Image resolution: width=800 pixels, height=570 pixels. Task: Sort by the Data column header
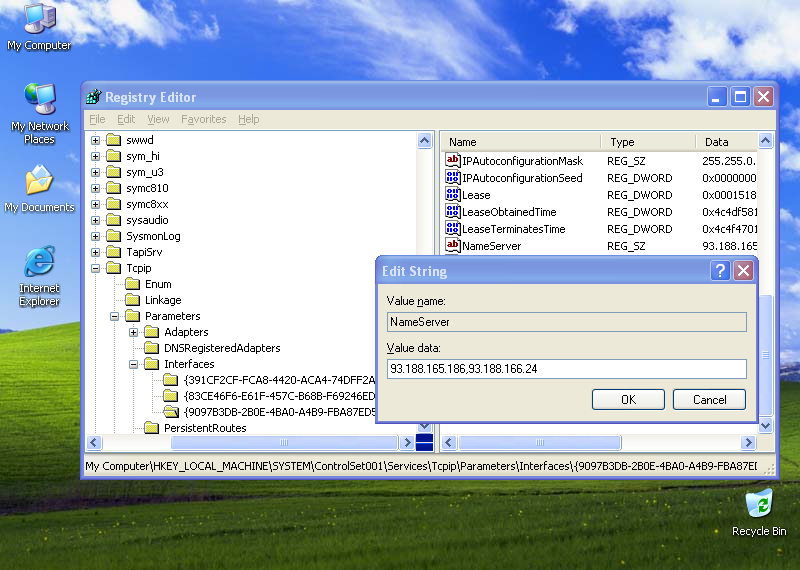[726, 142]
